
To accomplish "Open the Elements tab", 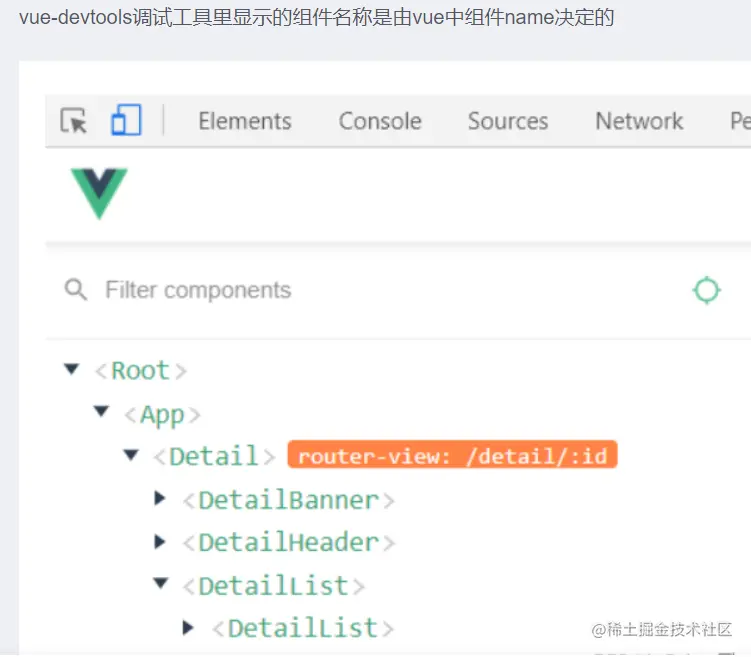I will point(245,121).
